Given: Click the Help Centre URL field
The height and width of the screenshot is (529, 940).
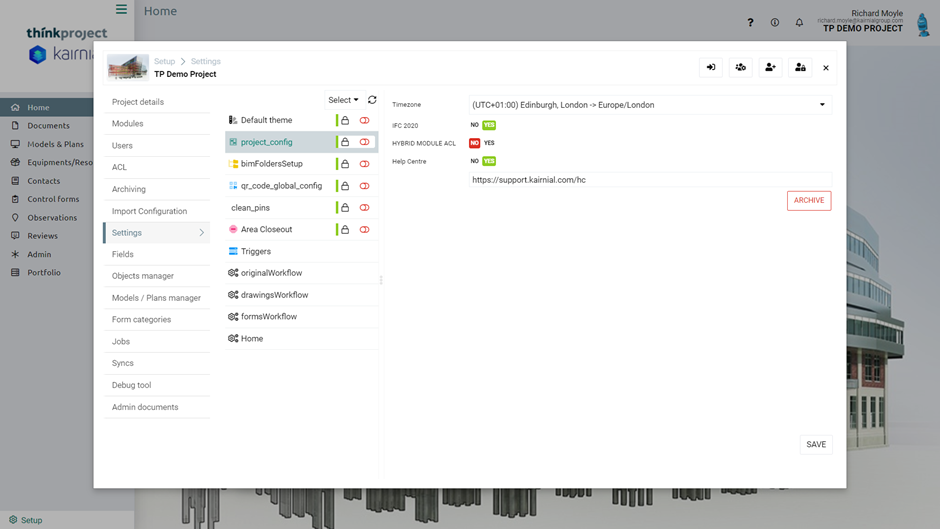Looking at the screenshot, I should tap(650, 180).
